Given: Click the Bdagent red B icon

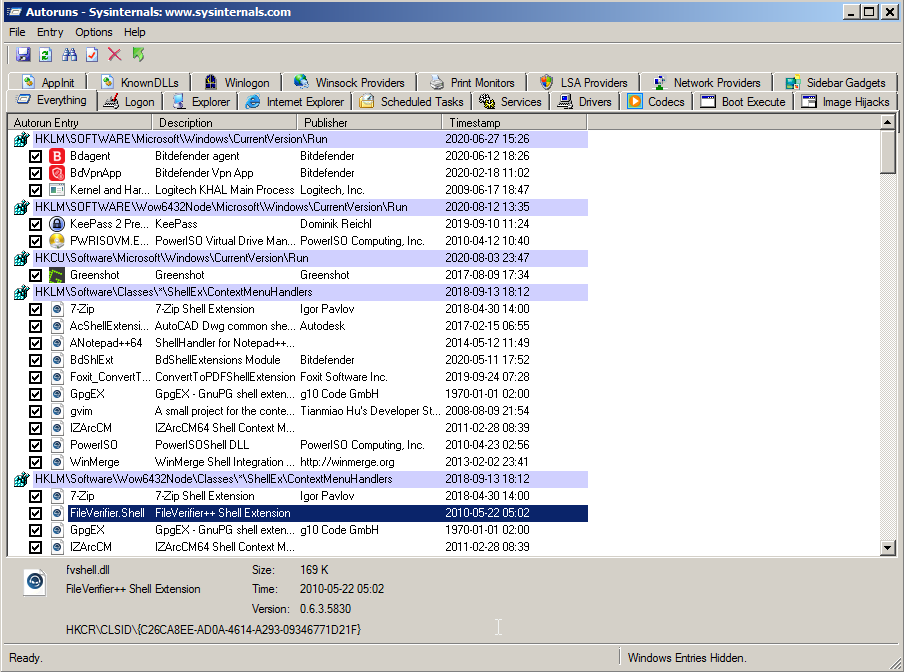Looking at the screenshot, I should pos(56,156).
